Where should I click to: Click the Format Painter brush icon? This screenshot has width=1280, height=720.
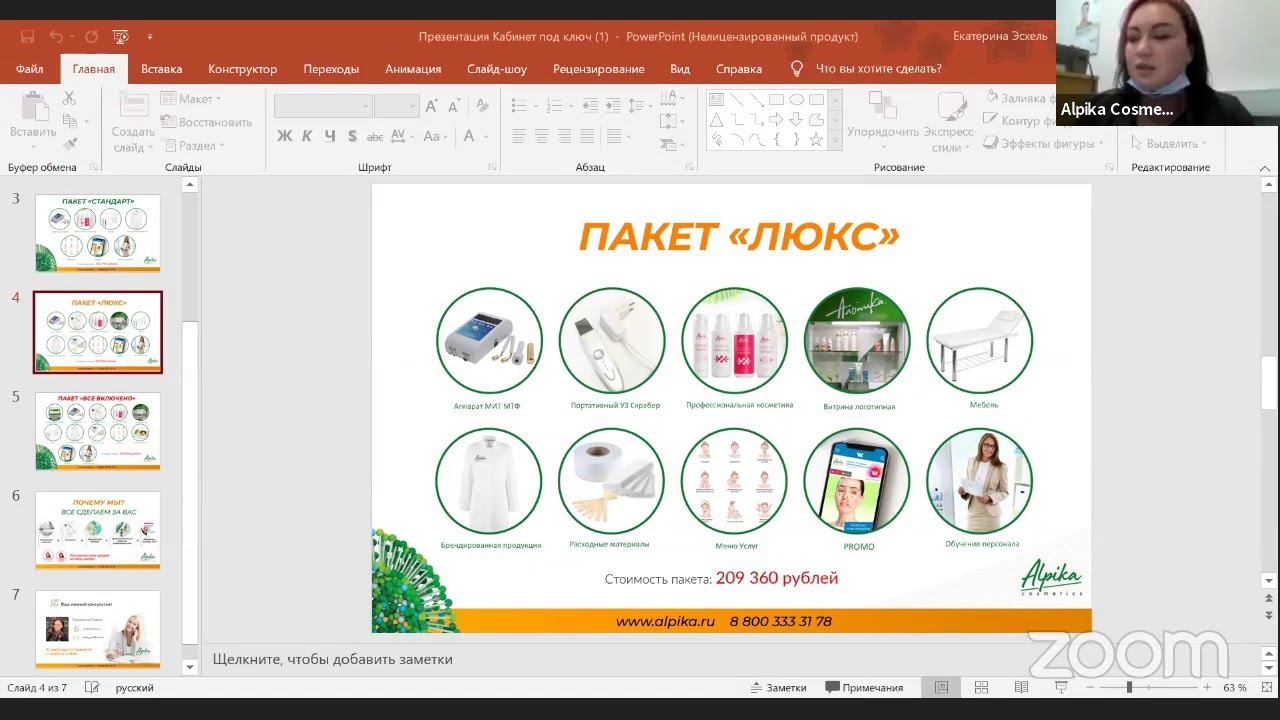click(x=69, y=143)
